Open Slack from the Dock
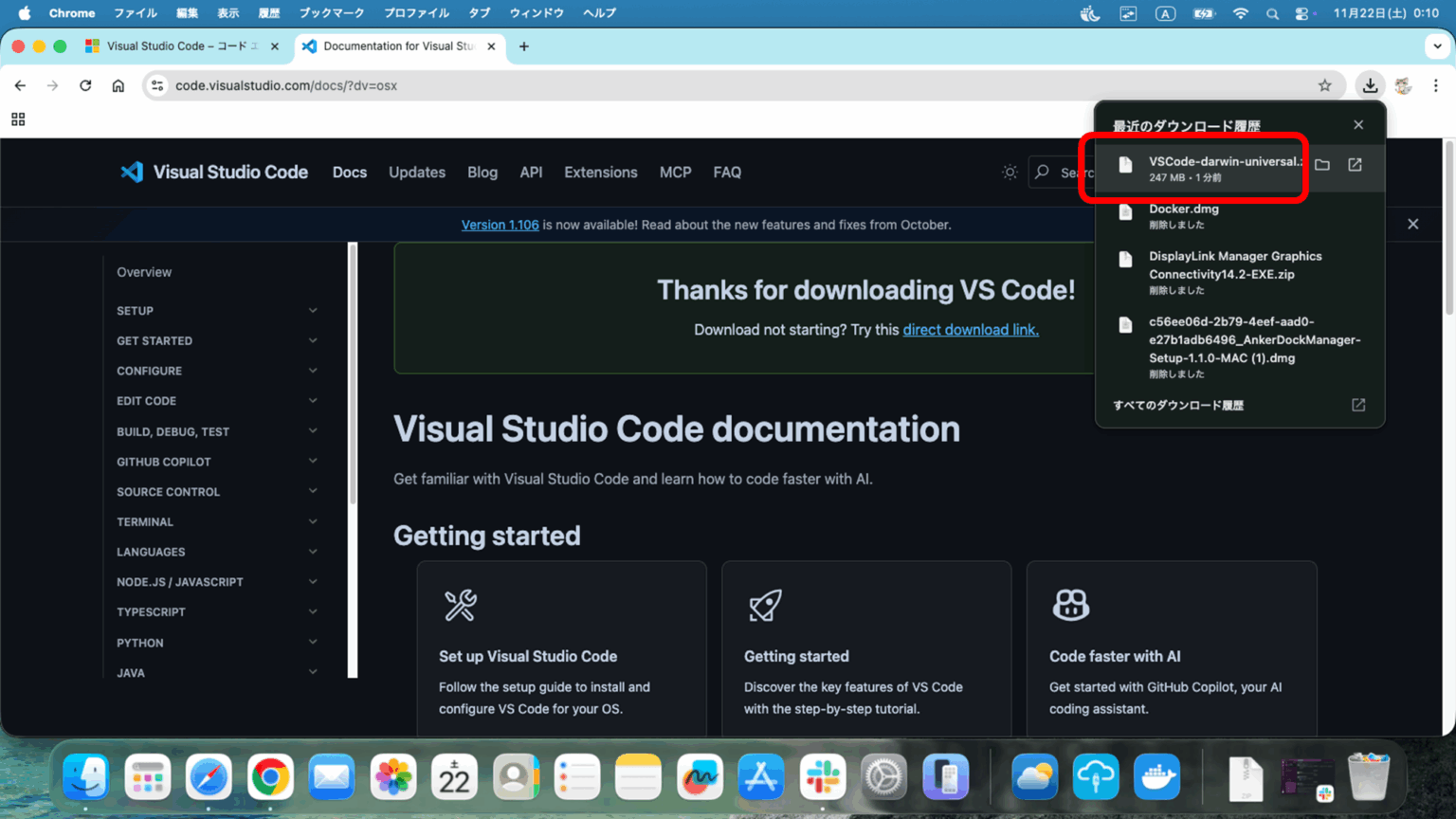 coord(822,776)
